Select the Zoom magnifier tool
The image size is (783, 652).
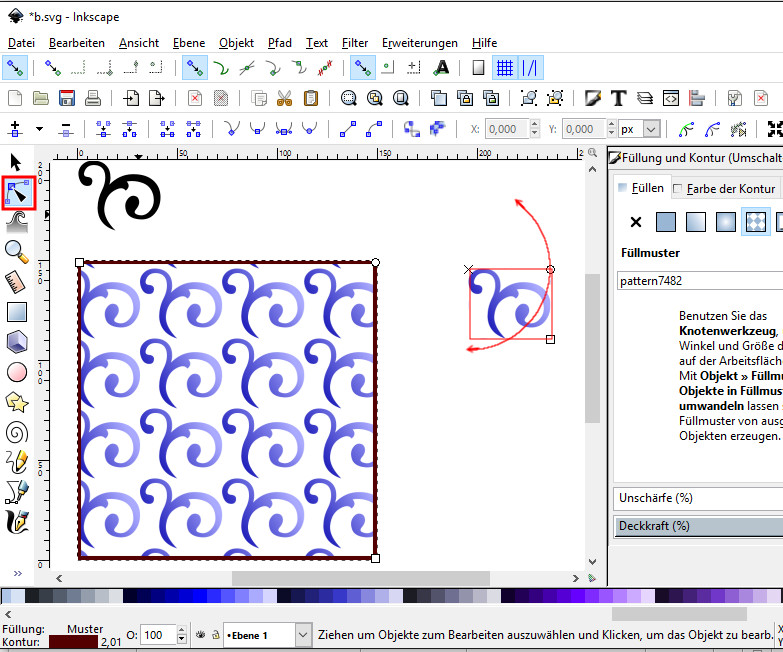pos(16,252)
